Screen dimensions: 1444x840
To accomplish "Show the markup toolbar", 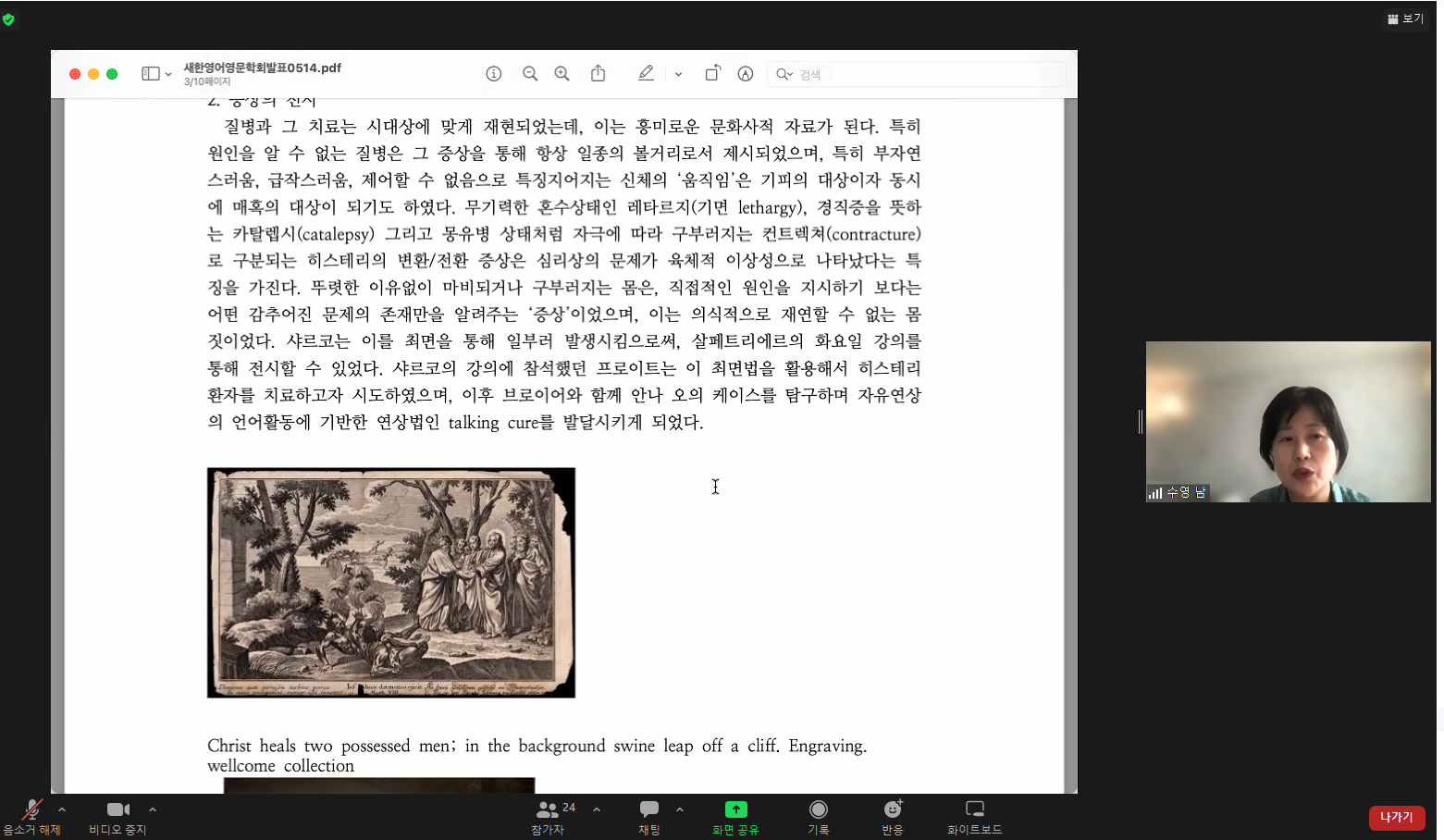I will click(746, 74).
